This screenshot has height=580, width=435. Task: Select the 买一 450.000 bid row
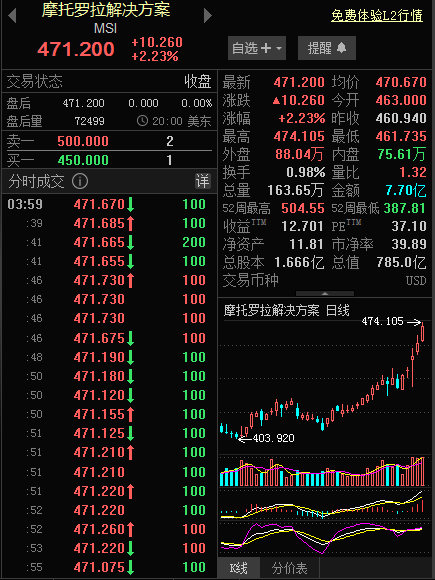[x=109, y=160]
